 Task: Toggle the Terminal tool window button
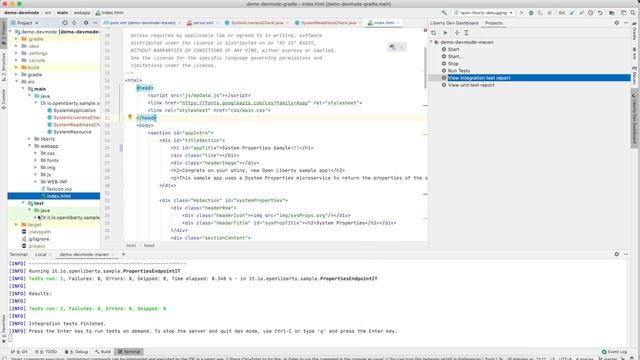click(x=129, y=351)
